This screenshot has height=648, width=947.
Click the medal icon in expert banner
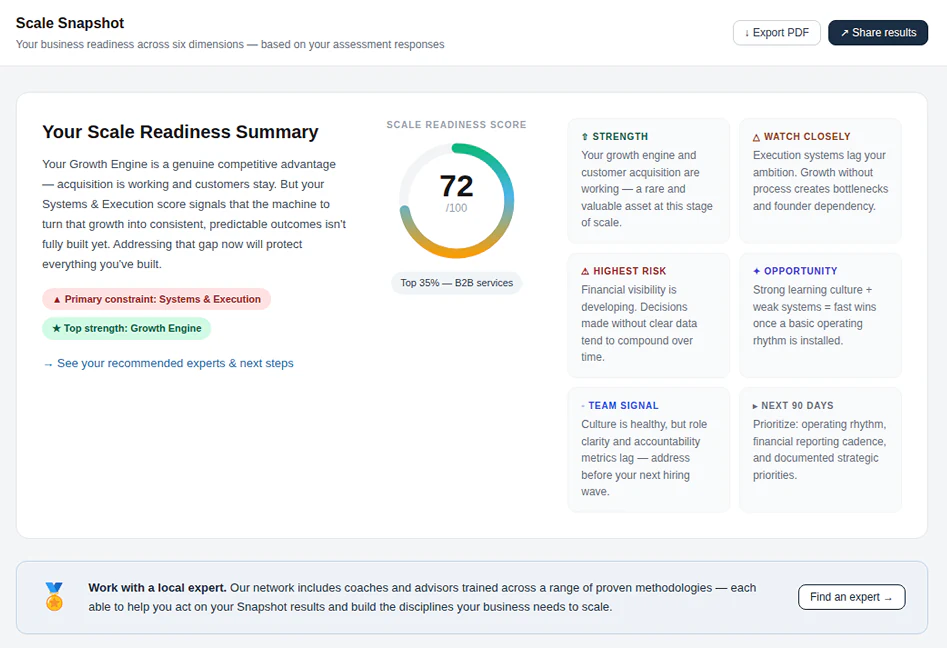(54, 597)
